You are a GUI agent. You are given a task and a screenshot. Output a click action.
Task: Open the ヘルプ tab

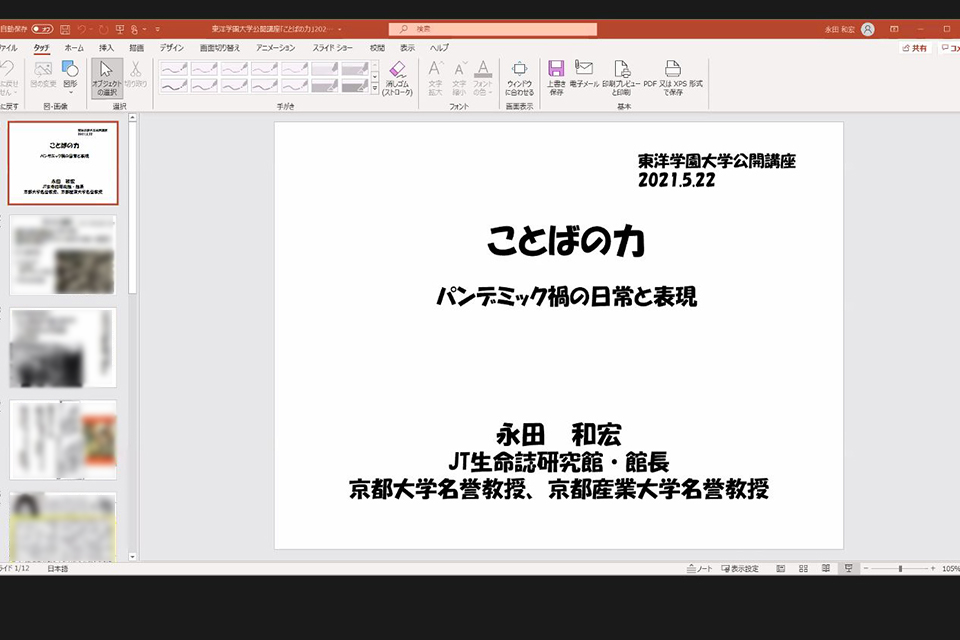point(439,48)
